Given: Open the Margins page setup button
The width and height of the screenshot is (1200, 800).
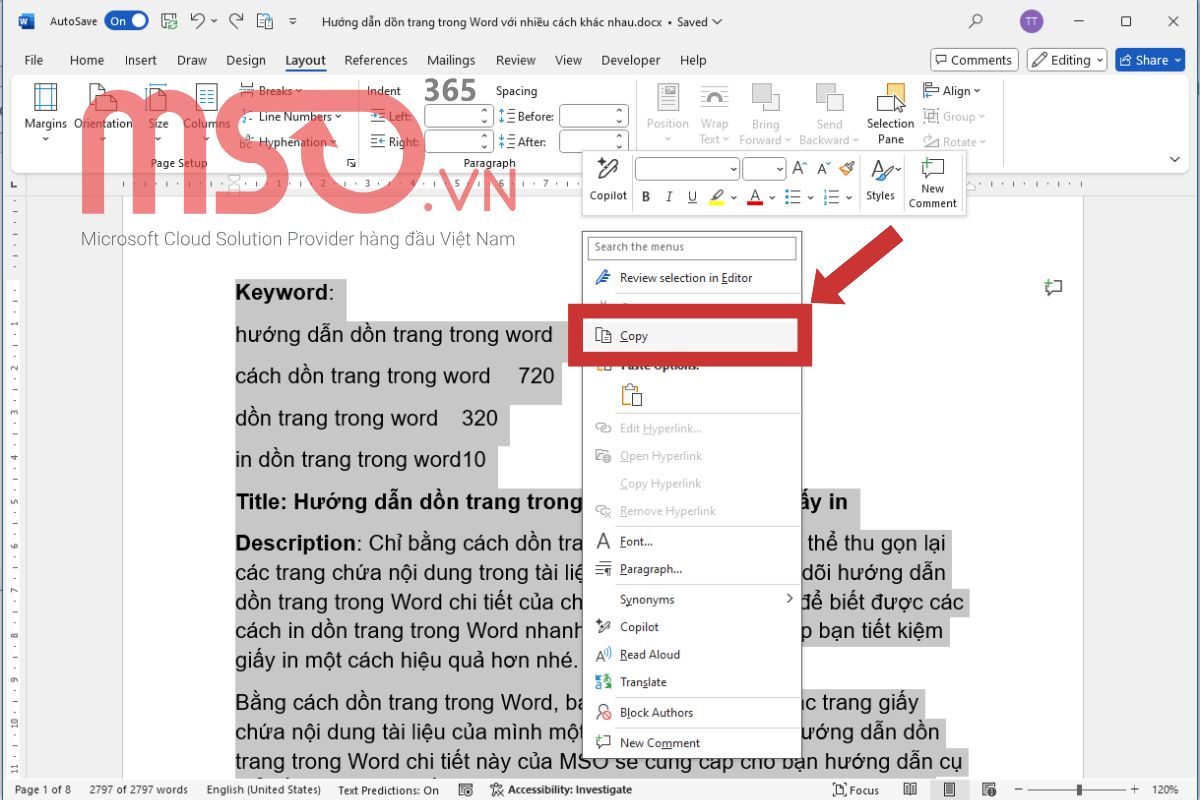Looking at the screenshot, I should coord(45,110).
